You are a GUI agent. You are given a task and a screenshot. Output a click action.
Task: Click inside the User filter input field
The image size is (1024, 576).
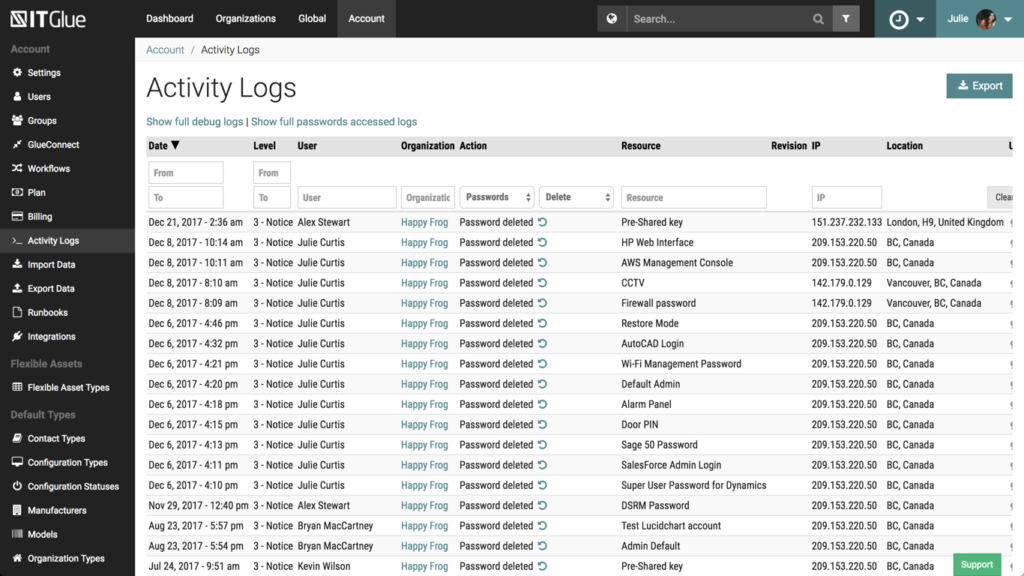(346, 197)
